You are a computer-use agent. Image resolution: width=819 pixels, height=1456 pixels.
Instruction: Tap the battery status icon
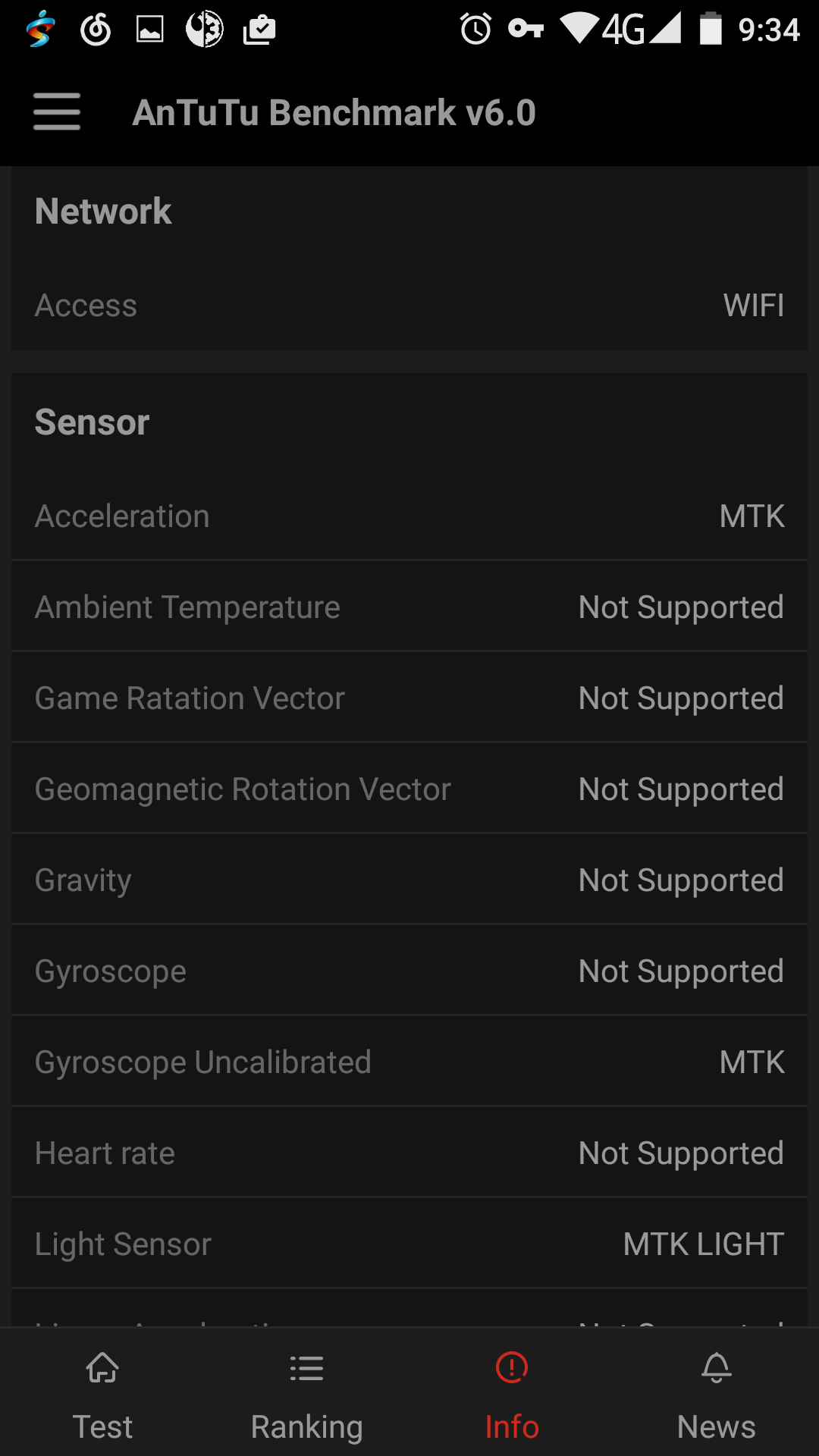[711, 30]
